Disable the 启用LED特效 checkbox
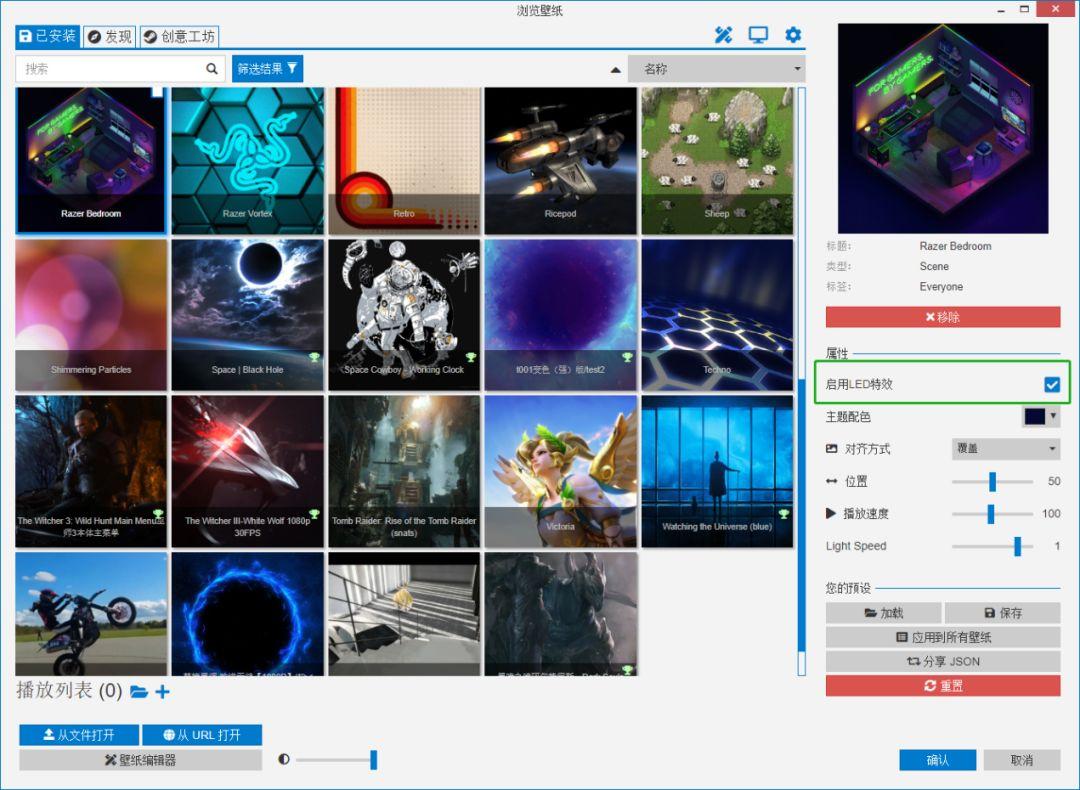The height and width of the screenshot is (790, 1080). click(x=1052, y=384)
